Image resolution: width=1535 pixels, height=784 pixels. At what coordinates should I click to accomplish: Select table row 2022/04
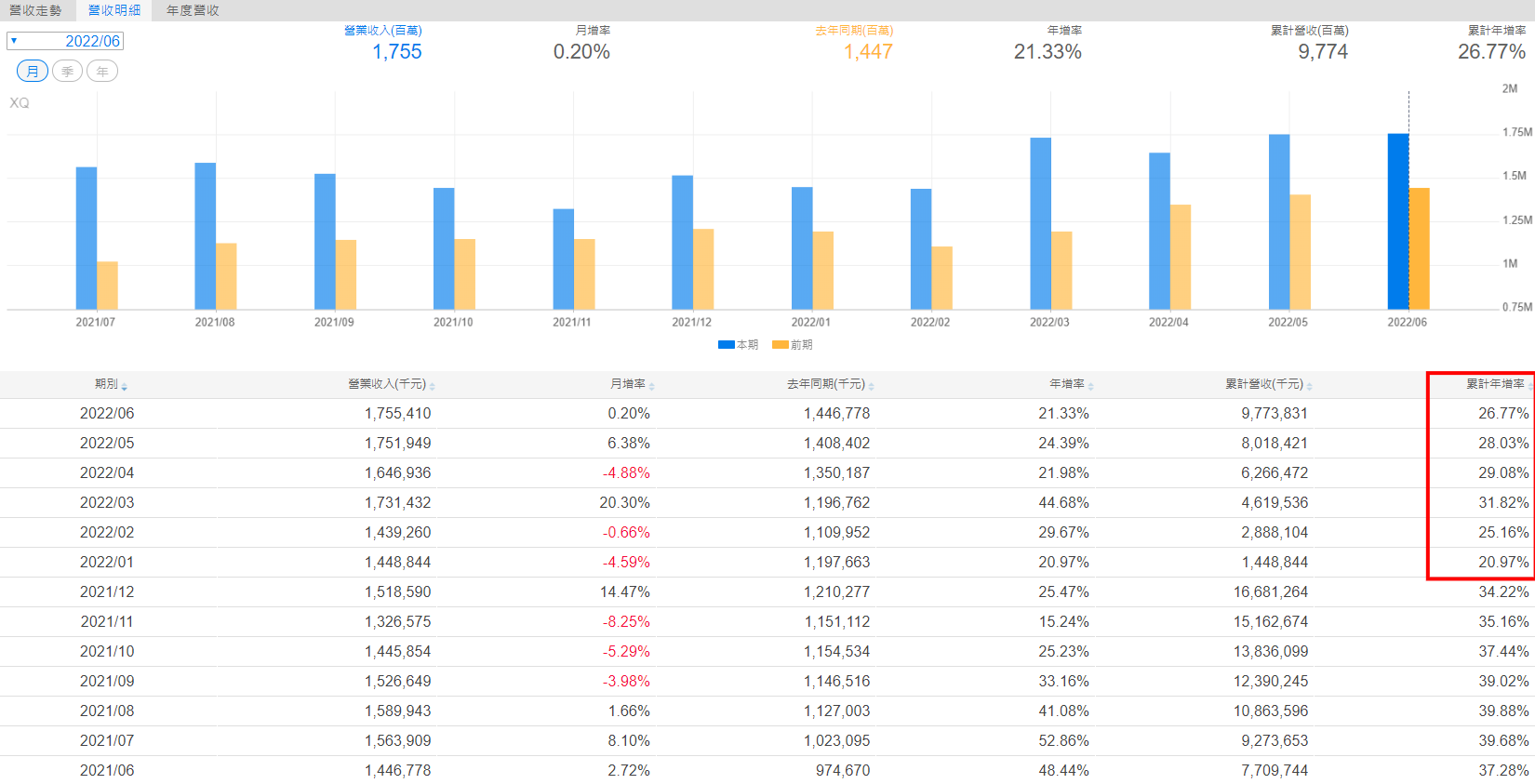pyautogui.click(x=767, y=472)
